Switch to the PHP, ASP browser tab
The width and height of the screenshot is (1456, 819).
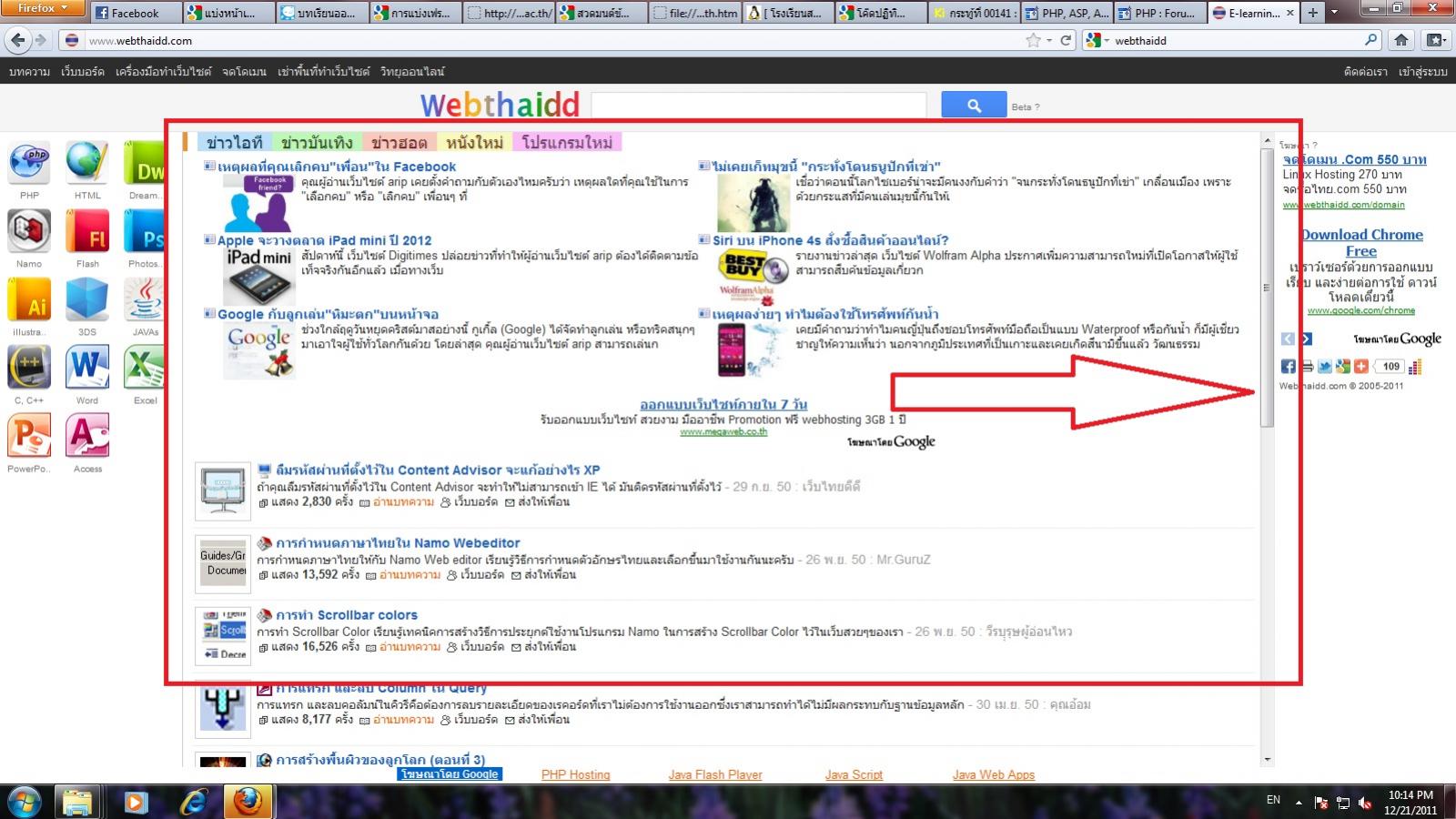point(1067,13)
